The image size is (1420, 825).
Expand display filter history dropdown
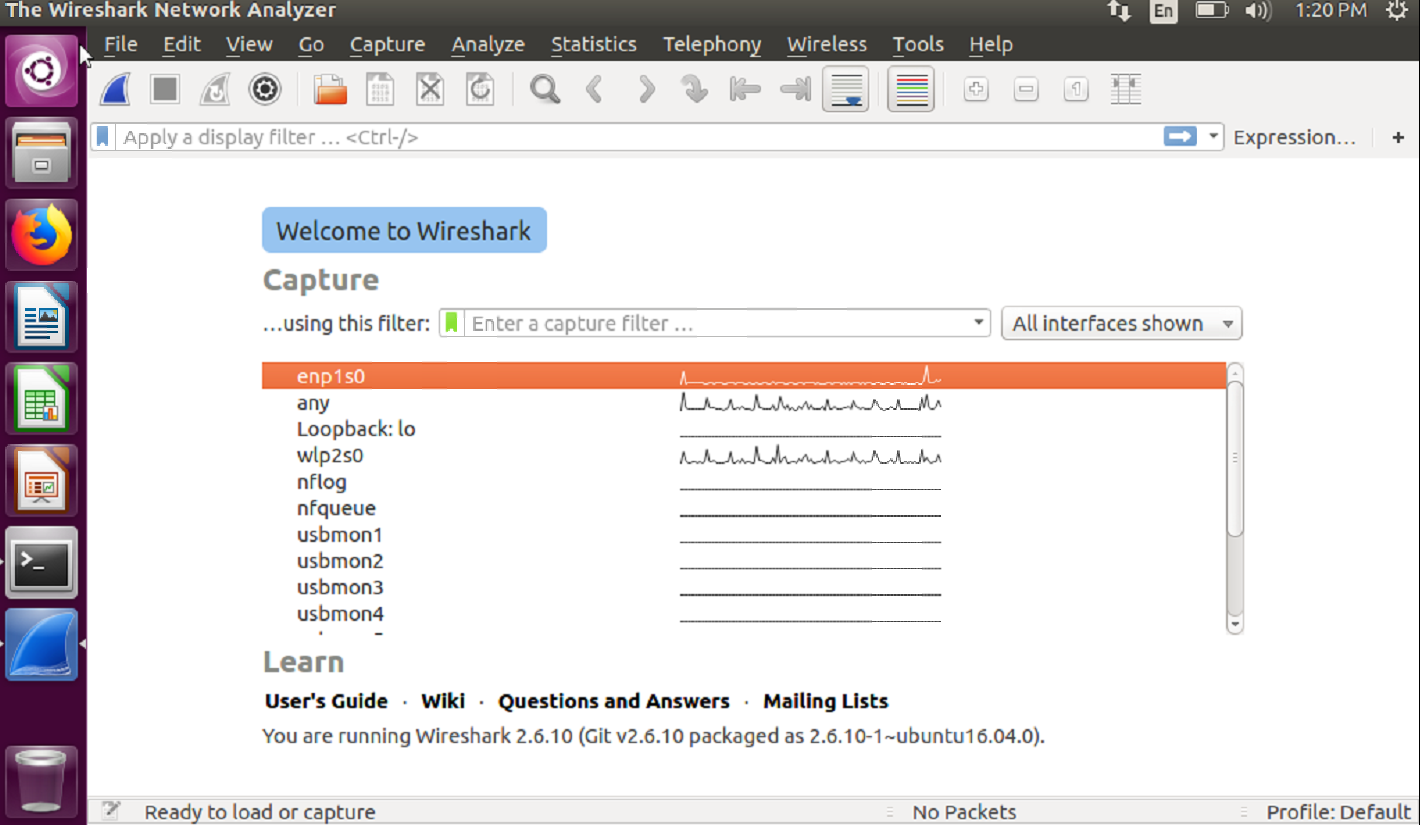tap(1213, 137)
